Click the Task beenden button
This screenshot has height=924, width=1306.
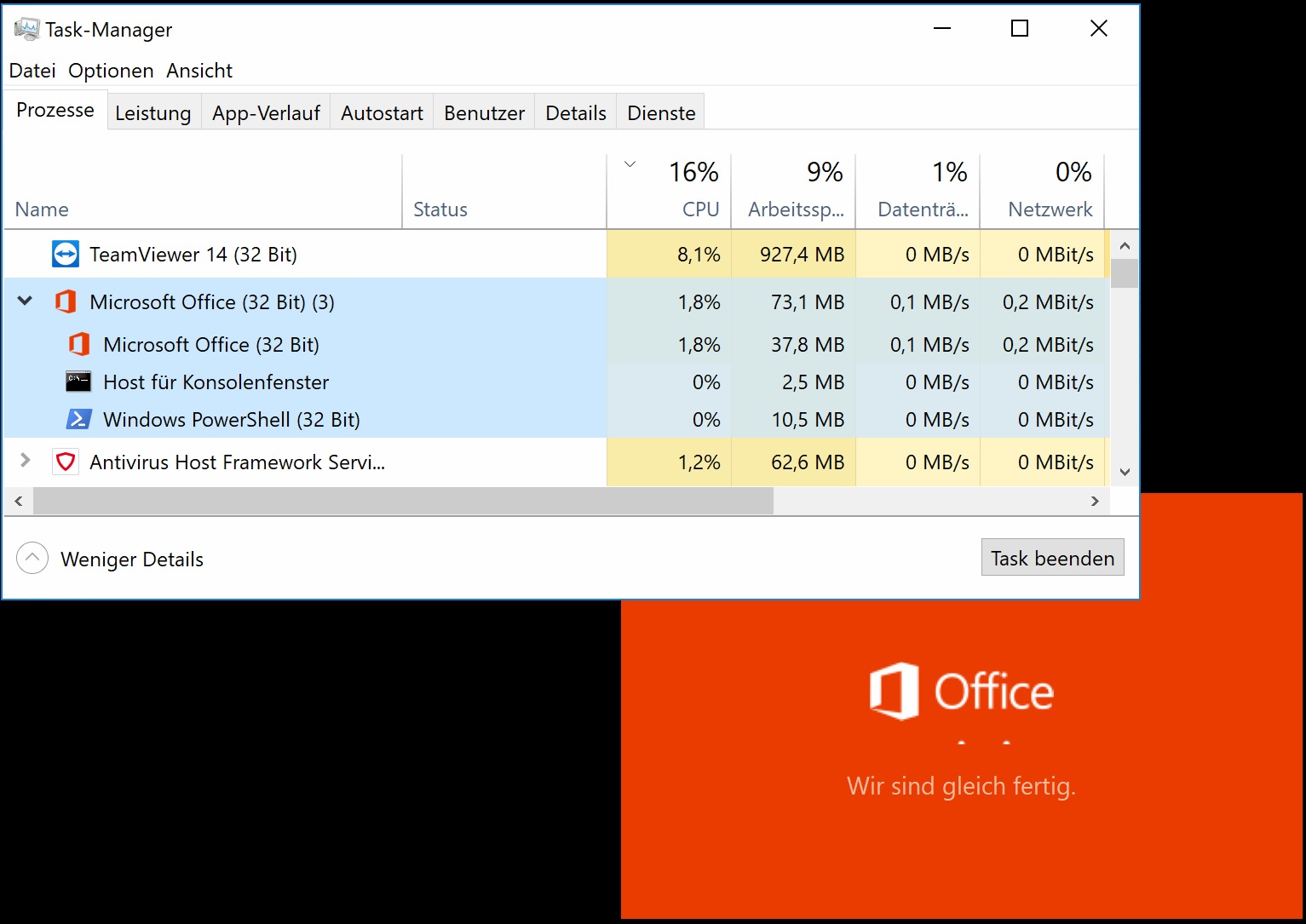coord(1052,557)
